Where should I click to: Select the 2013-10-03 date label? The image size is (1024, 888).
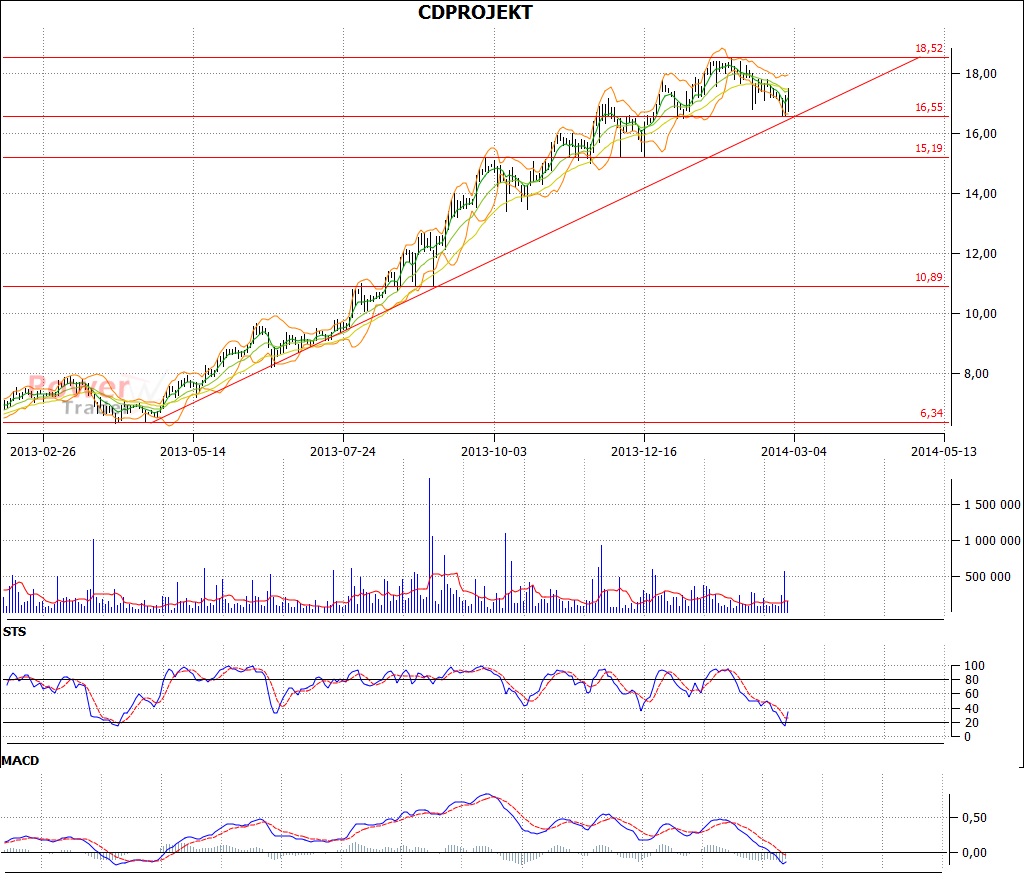point(494,452)
